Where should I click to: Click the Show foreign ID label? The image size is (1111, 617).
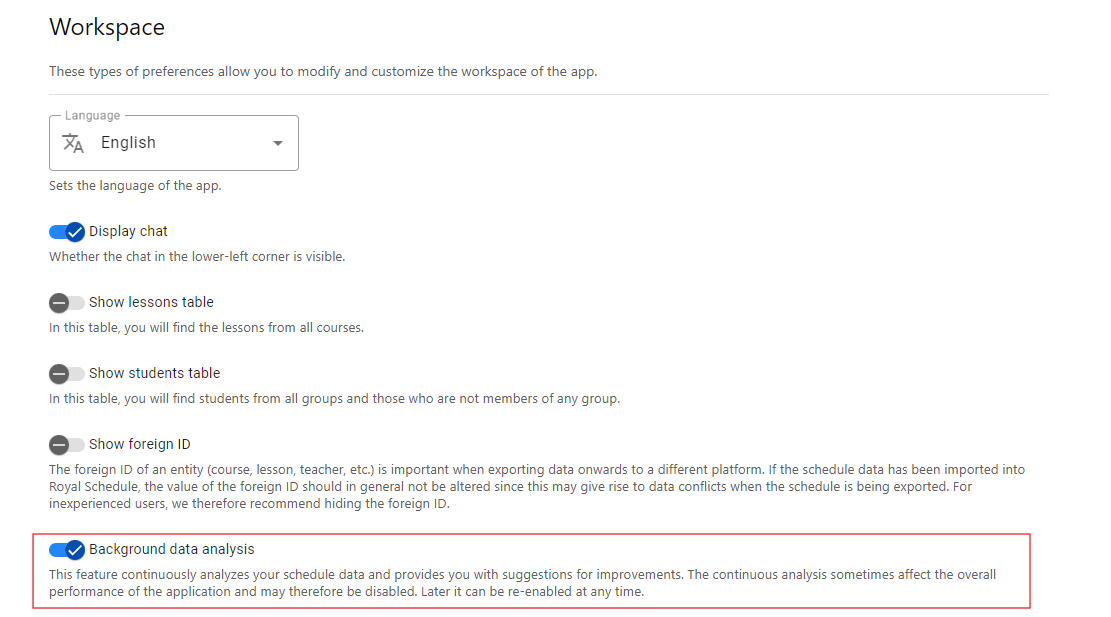coord(140,444)
